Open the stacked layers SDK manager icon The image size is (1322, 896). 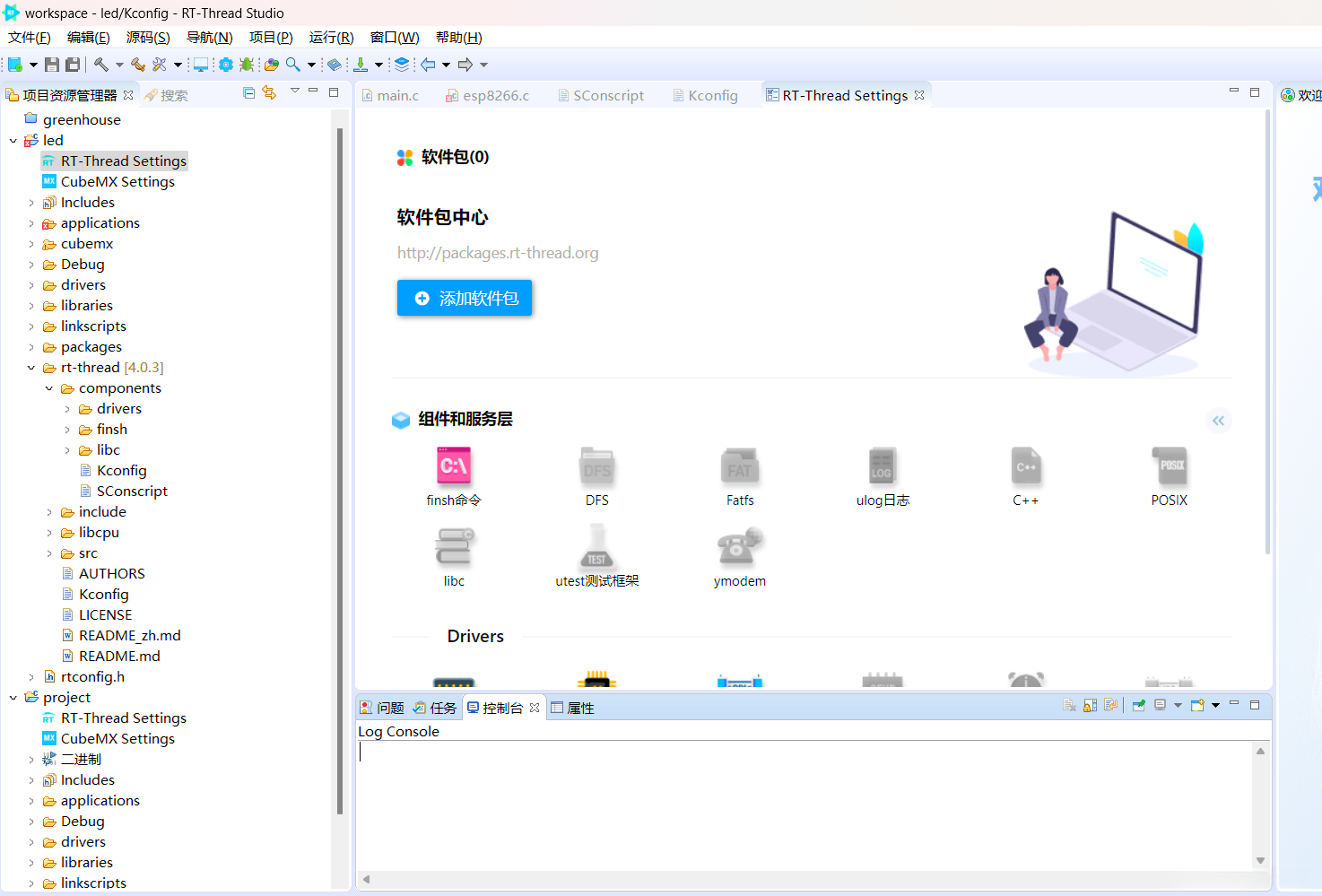pyautogui.click(x=402, y=65)
